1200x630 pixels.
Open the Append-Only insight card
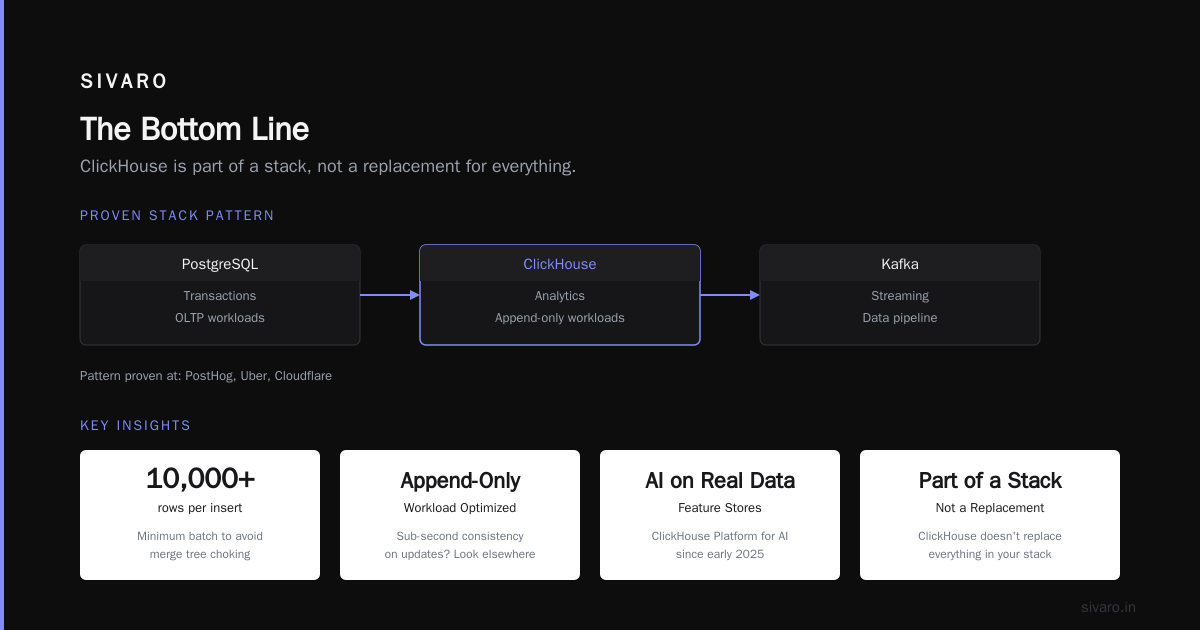pos(460,515)
